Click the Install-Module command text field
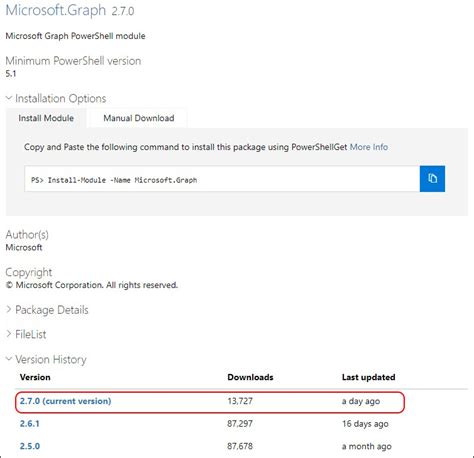Screen dimensions: 474x458 222,179
